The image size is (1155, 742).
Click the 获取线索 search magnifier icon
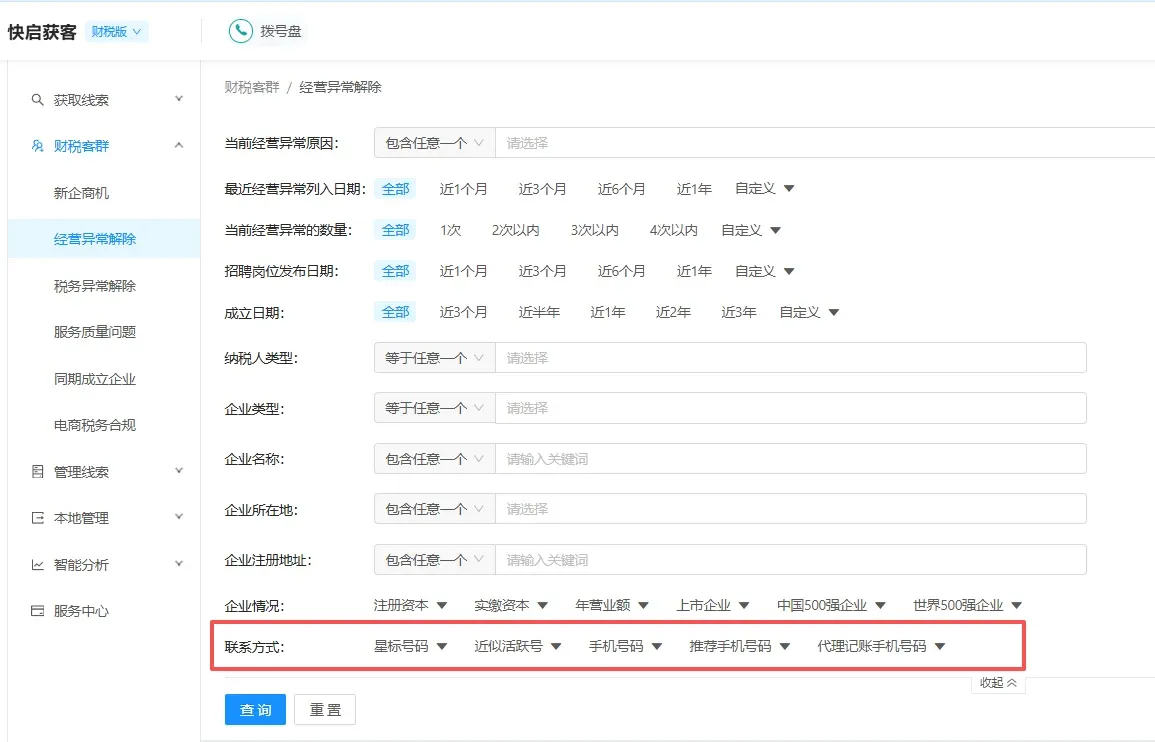tap(37, 99)
